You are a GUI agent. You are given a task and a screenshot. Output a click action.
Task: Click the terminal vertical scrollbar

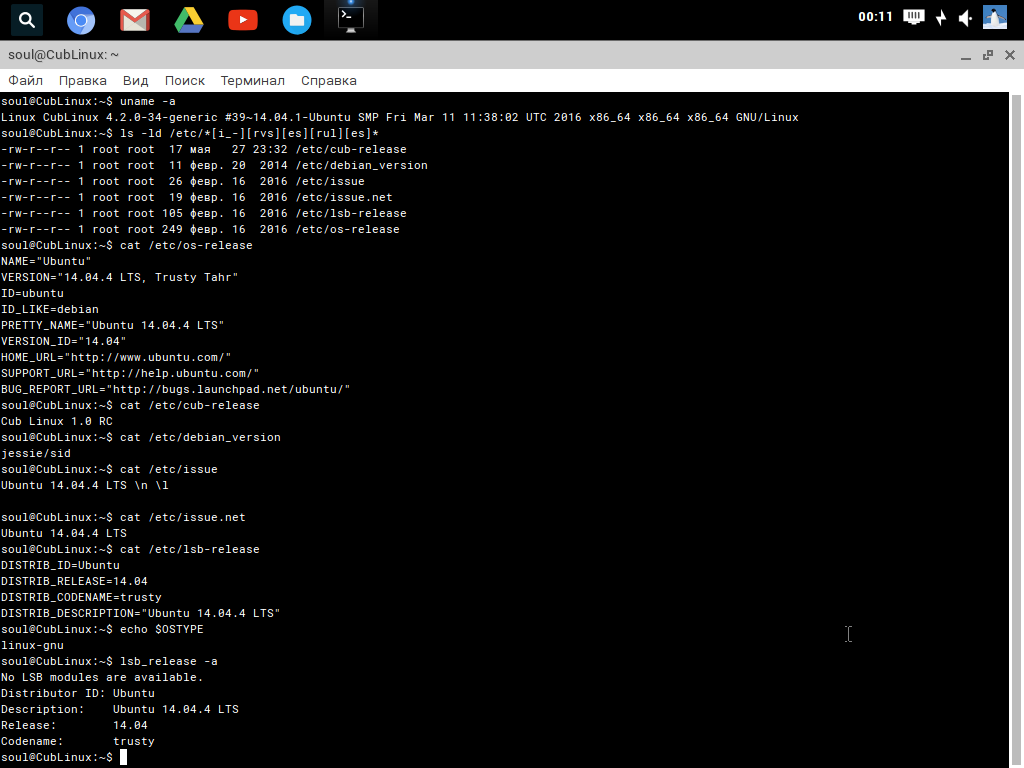click(x=1016, y=430)
